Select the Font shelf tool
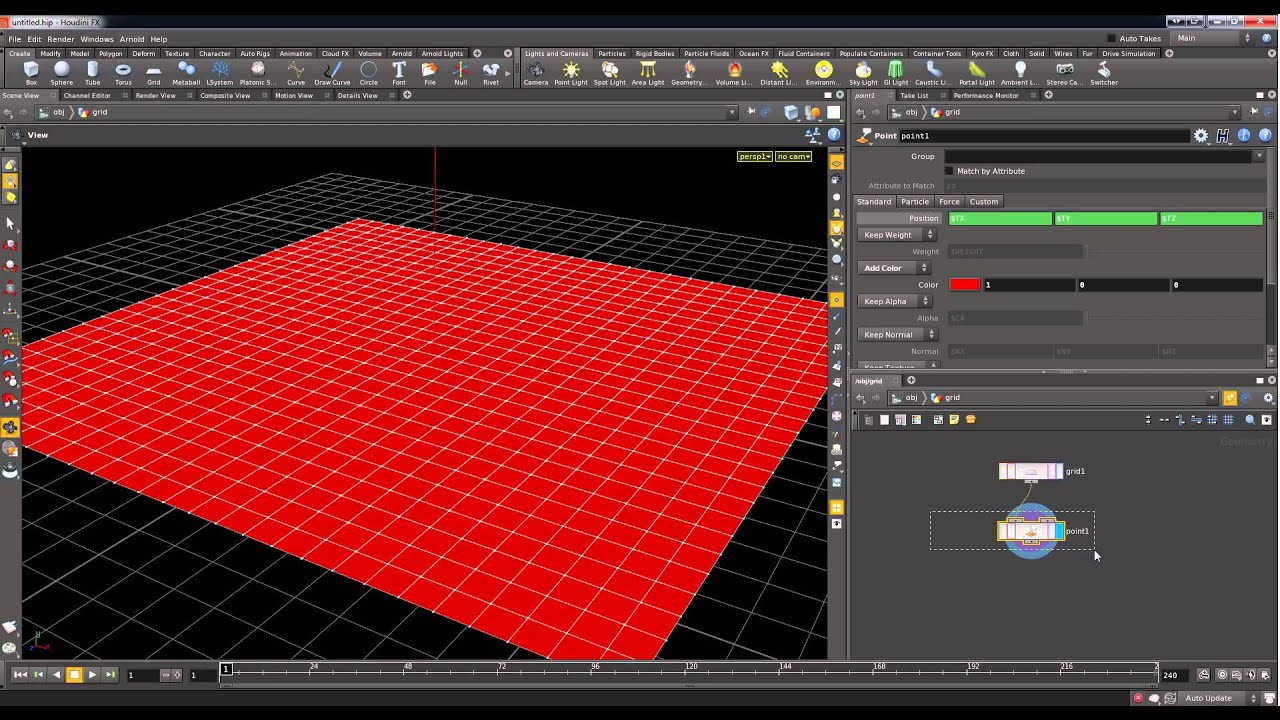The image size is (1280, 720). [399, 73]
